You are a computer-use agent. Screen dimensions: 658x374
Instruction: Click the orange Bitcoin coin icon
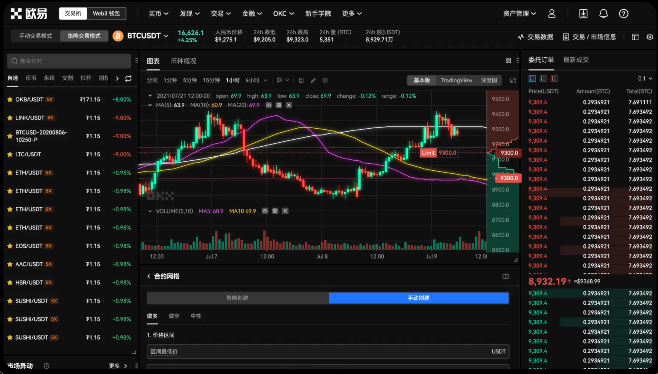pos(118,36)
